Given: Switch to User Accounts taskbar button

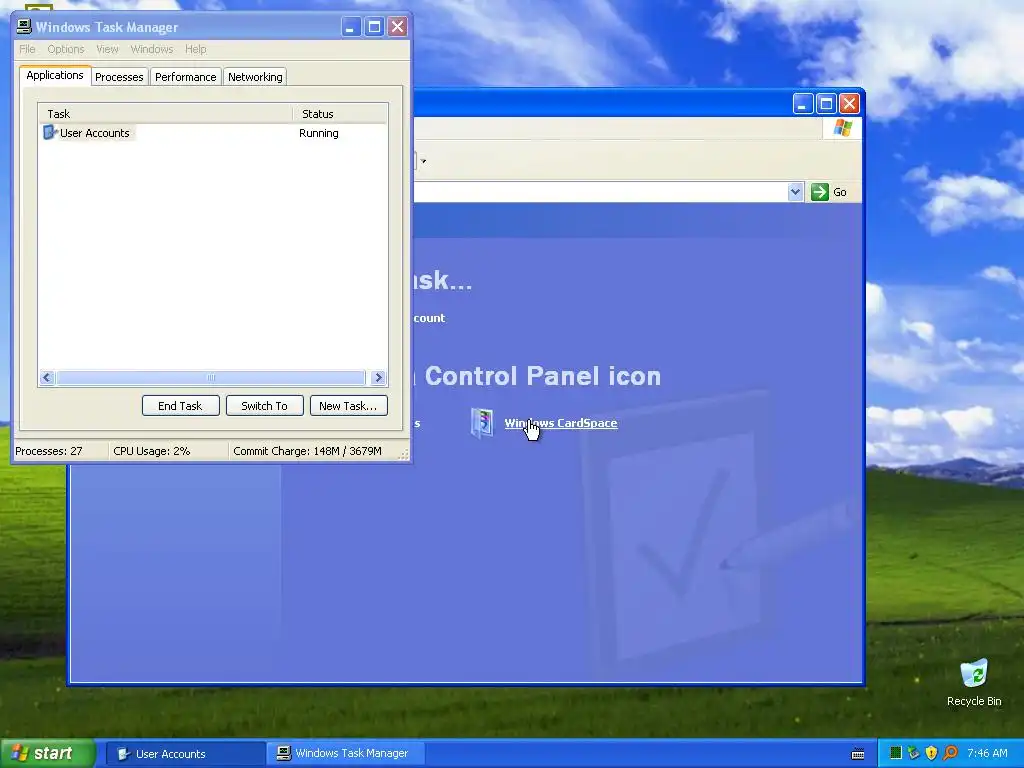Looking at the screenshot, I should point(185,754).
